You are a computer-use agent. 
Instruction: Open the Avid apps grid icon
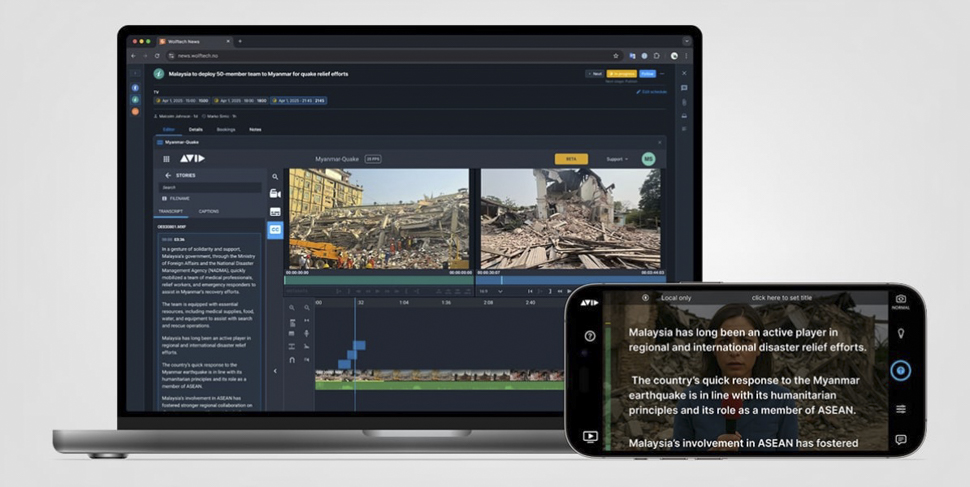pos(166,159)
